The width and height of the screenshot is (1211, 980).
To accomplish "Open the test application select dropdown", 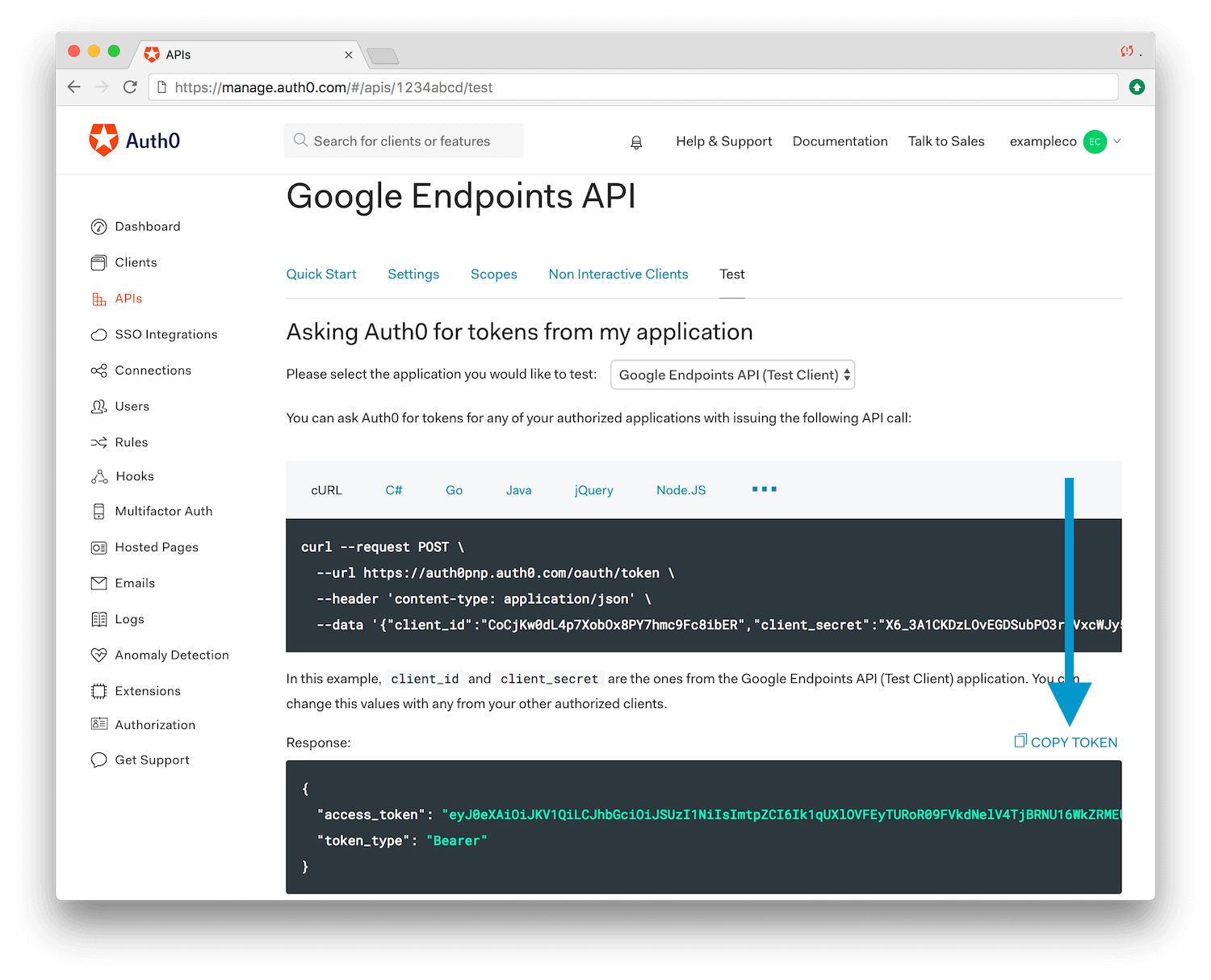I will pos(732,375).
